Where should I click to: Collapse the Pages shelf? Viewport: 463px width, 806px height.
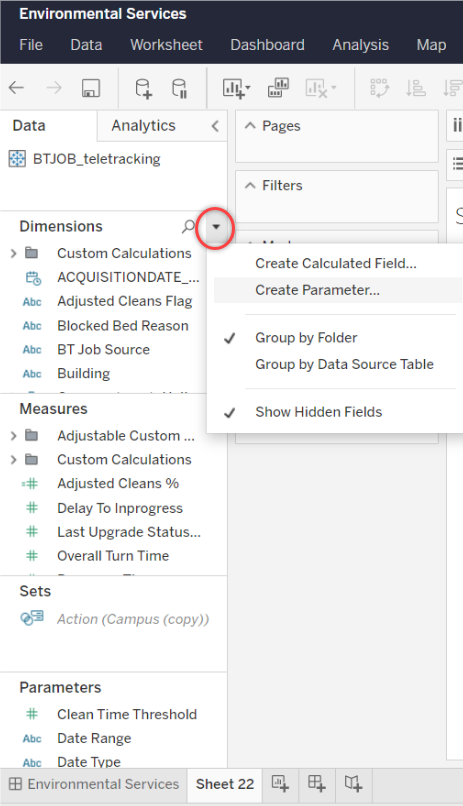250,126
